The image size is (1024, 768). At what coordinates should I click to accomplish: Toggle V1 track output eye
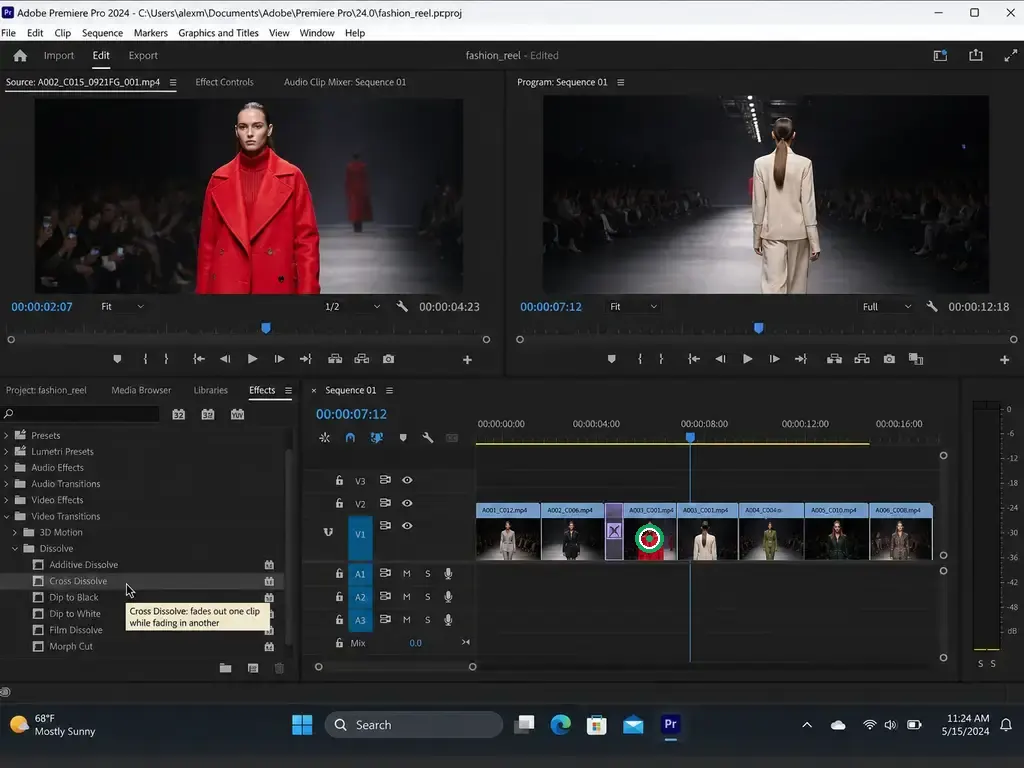tap(407, 526)
